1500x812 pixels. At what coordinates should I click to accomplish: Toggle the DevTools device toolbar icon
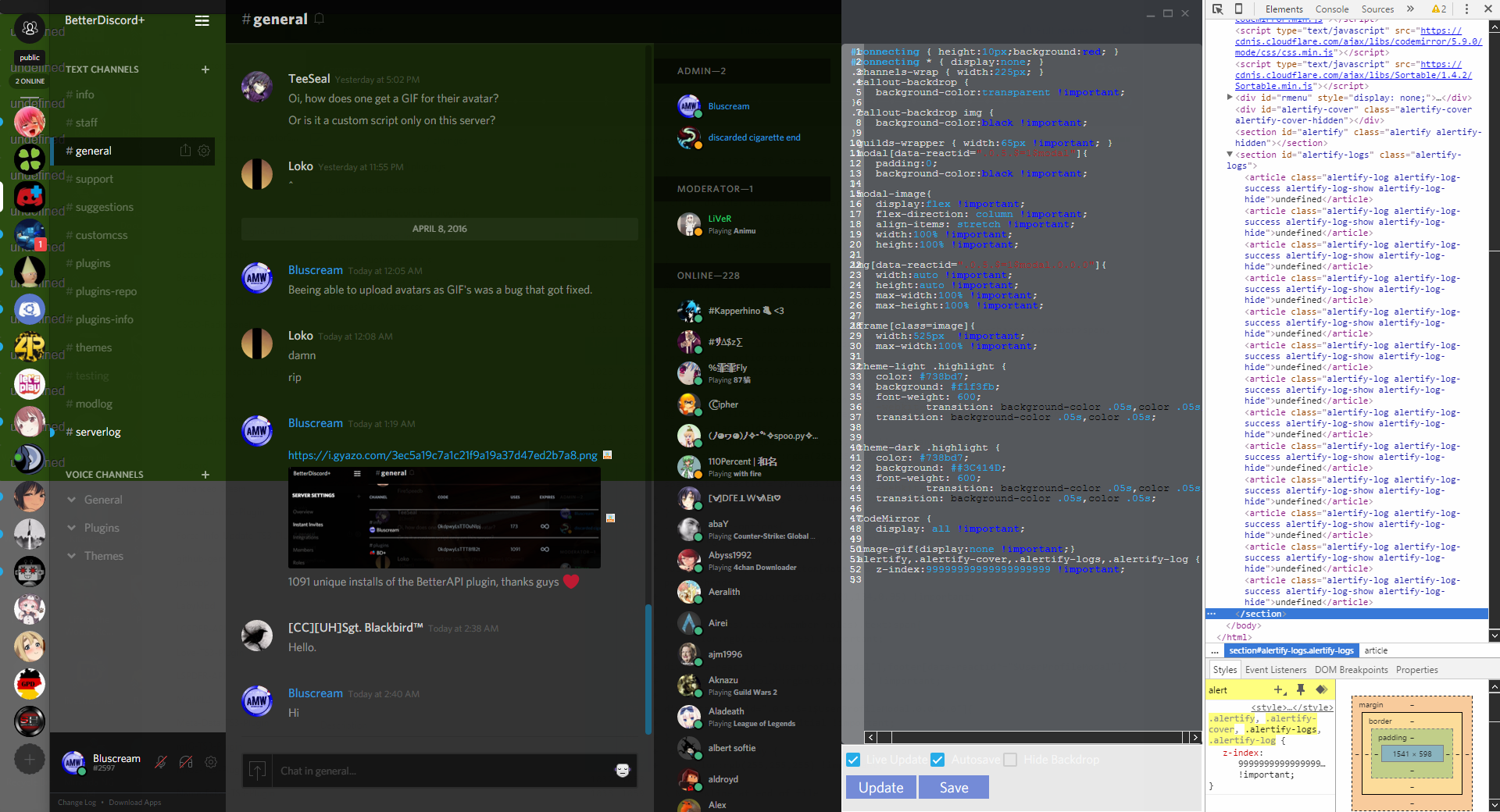pyautogui.click(x=1238, y=9)
